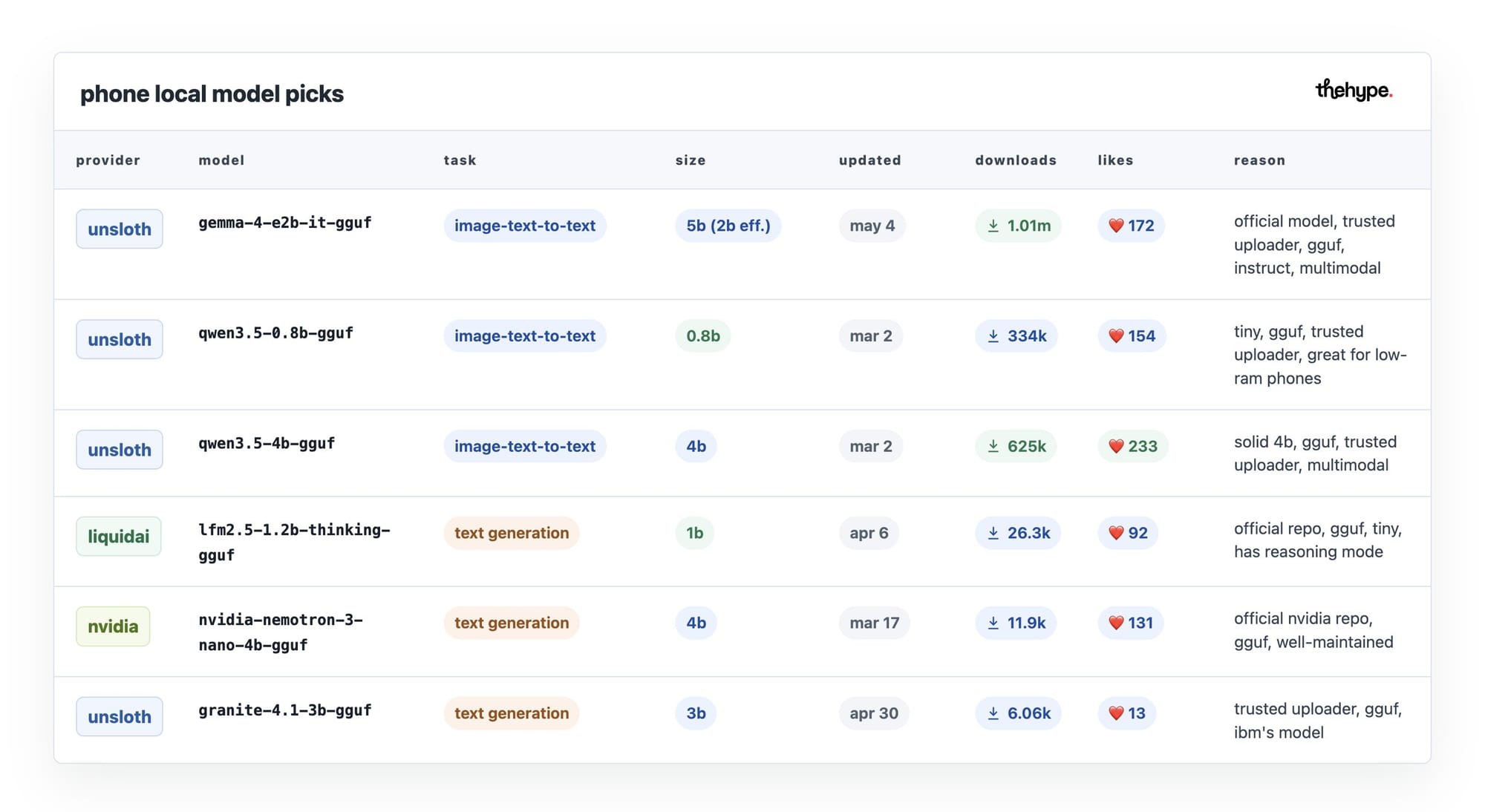Click the "mar 2" date in the qwen3.5-4b row
The width and height of the screenshot is (1485, 812).
[871, 446]
